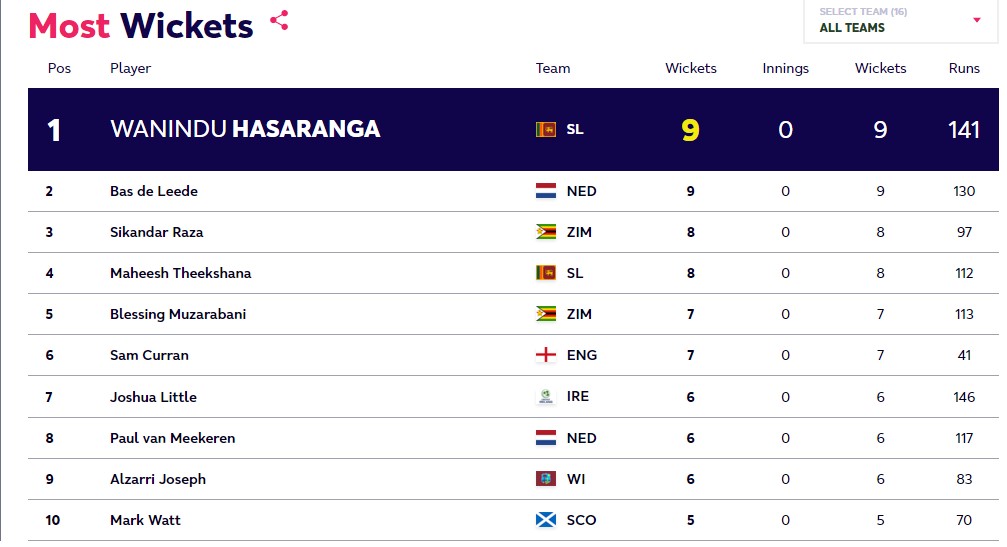
Task: Click the Pos column header
Action: [x=59, y=69]
